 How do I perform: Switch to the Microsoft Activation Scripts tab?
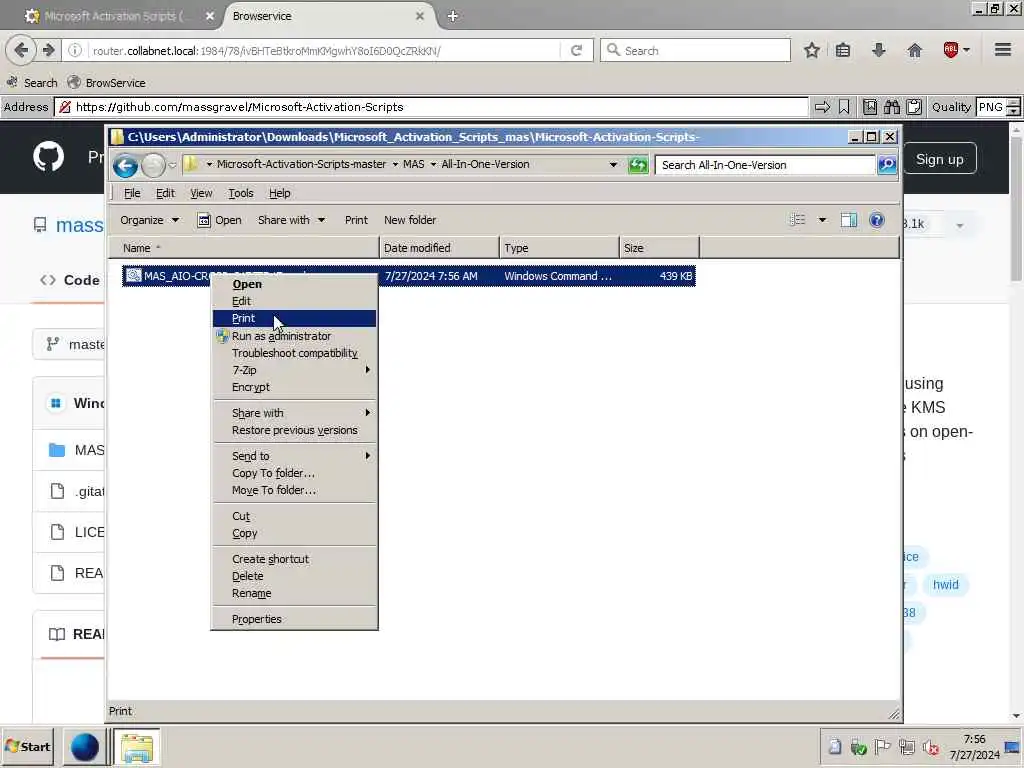pos(119,16)
